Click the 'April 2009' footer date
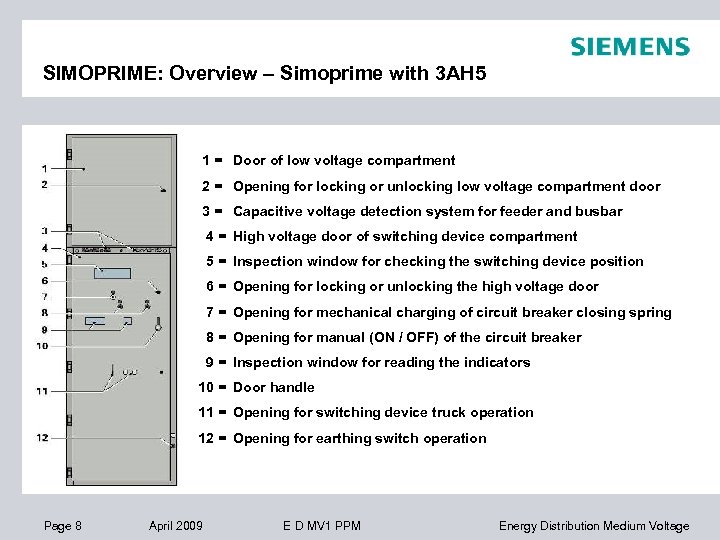This screenshot has height=540, width=720. click(175, 525)
